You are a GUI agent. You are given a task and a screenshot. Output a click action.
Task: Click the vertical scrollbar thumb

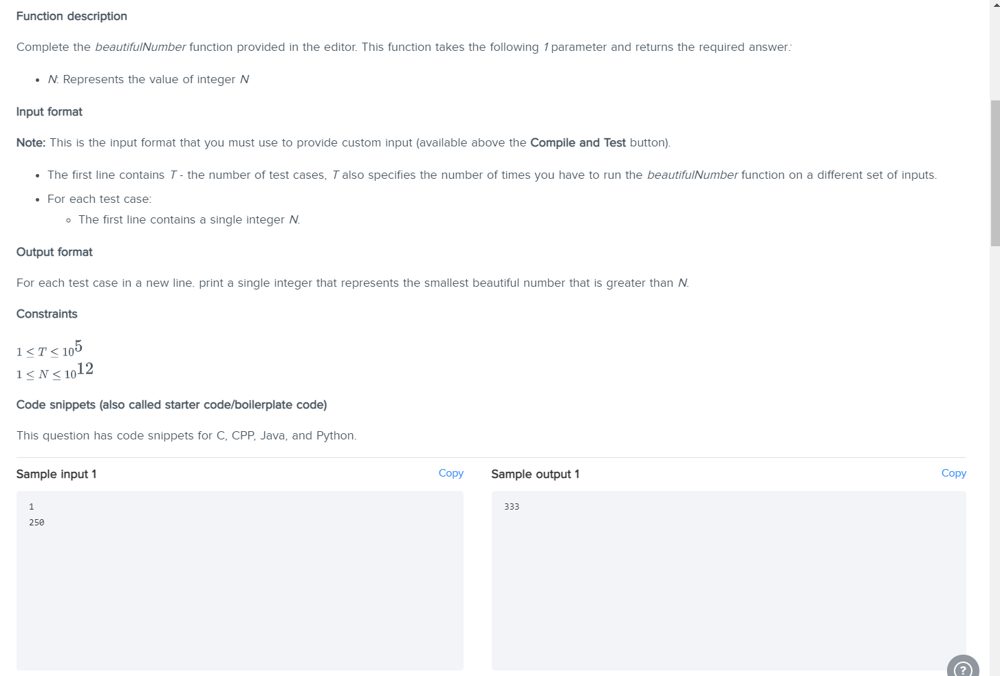995,172
